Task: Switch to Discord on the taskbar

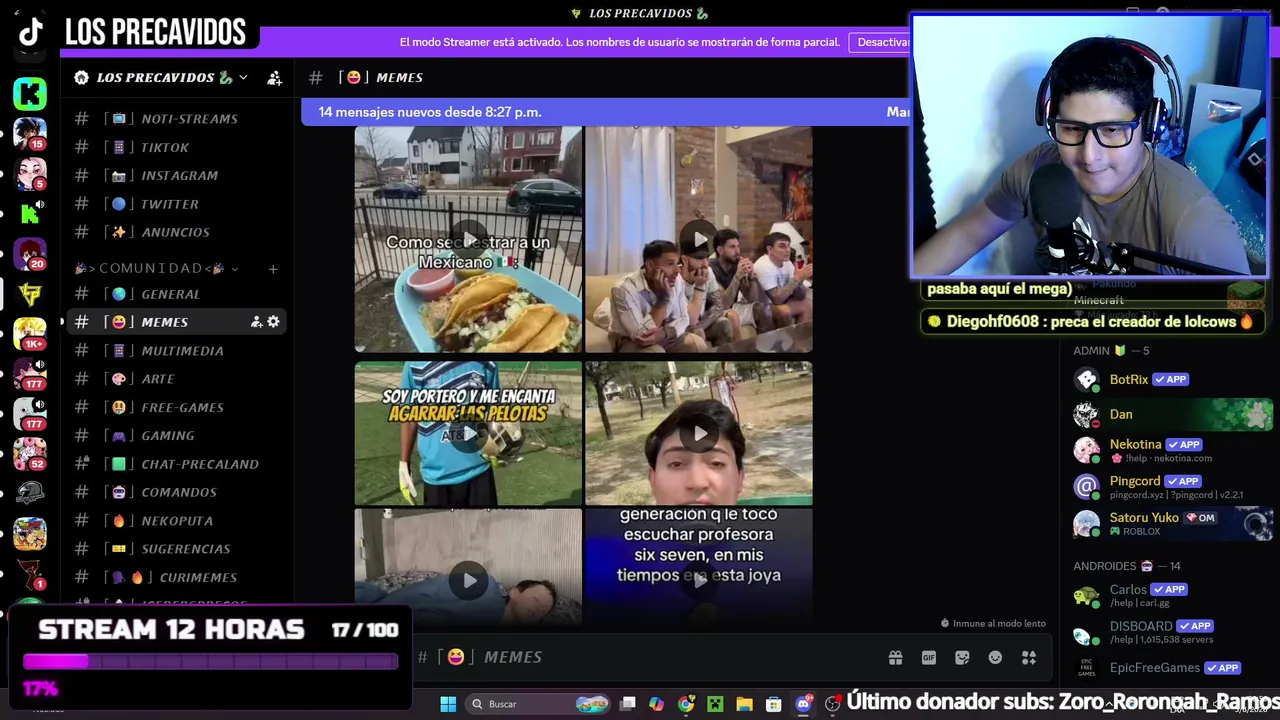Action: (x=803, y=704)
